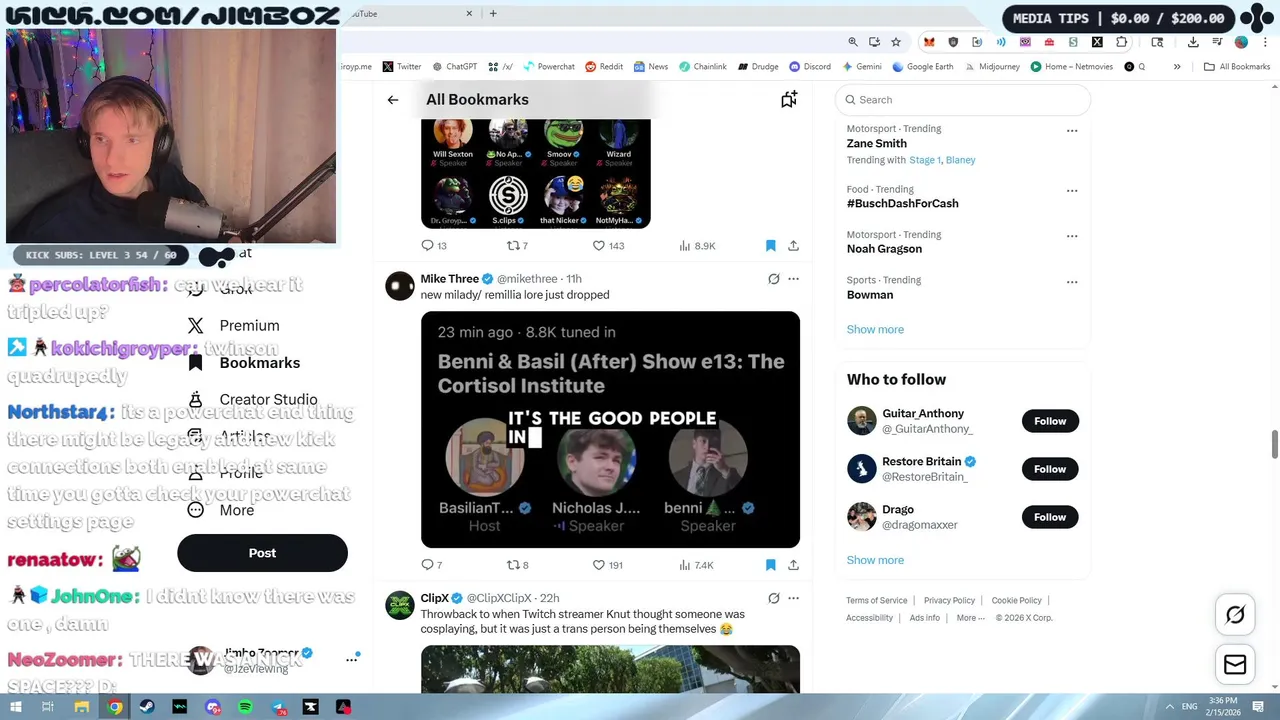Show more trending topics
The height and width of the screenshot is (720, 1280).
(875, 329)
